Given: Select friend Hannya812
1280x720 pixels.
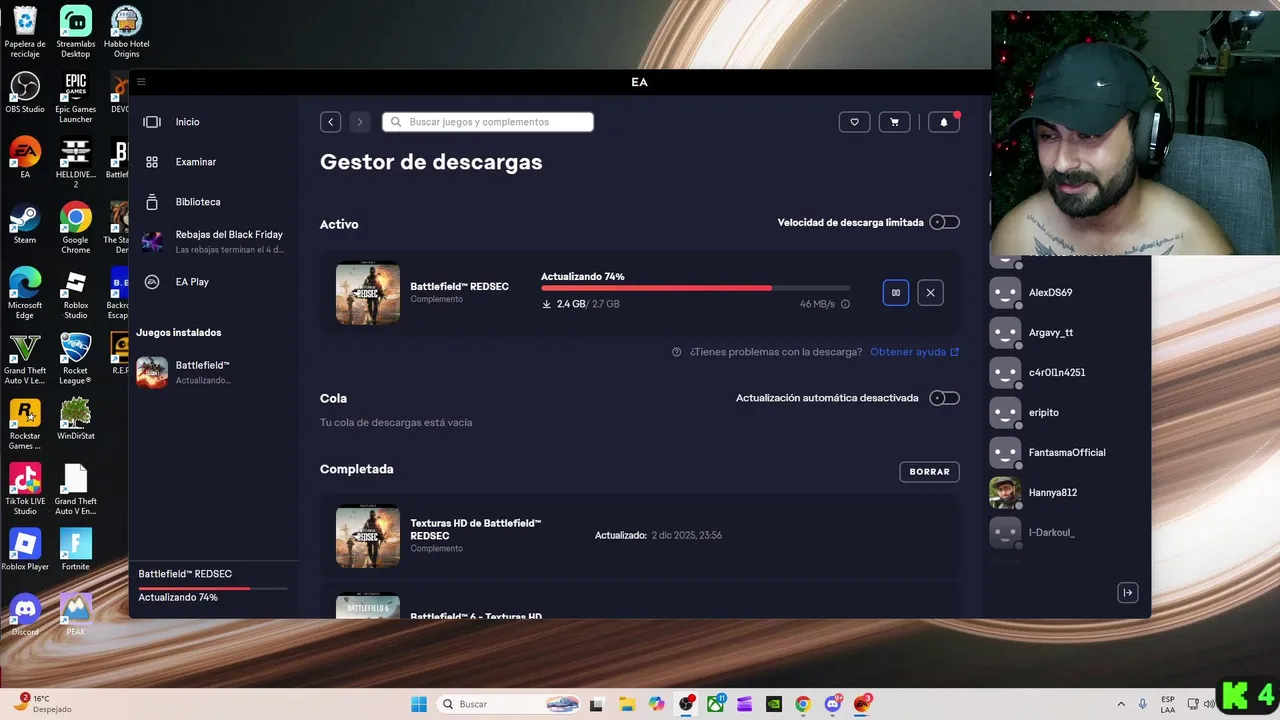Looking at the screenshot, I should coord(1052,493).
